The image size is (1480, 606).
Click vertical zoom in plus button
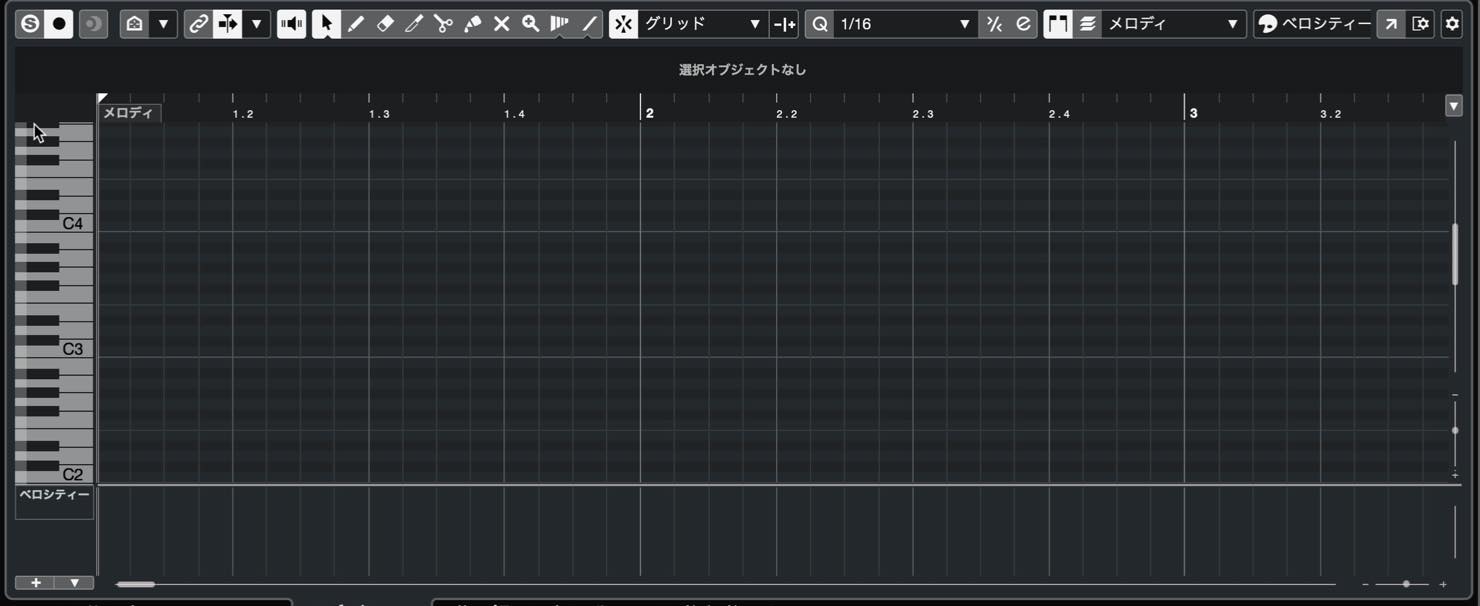point(1455,475)
